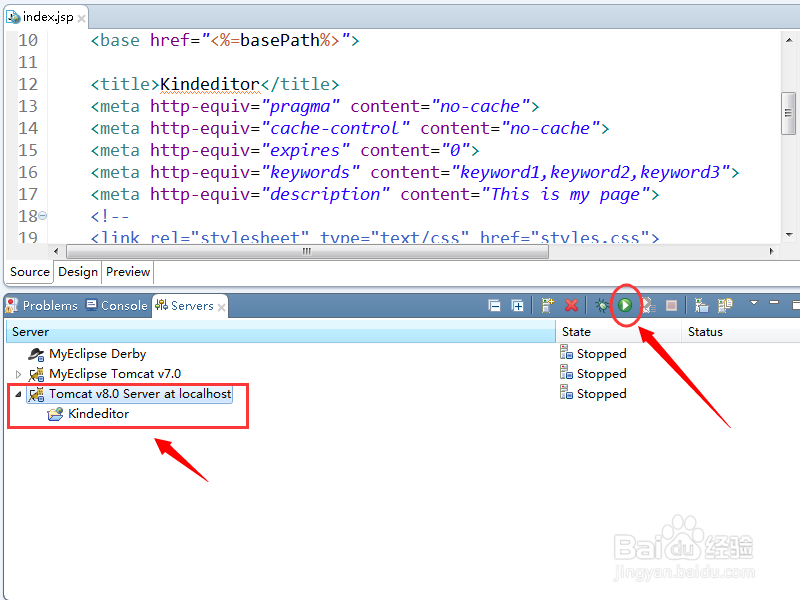Click the editor vertical scrollbar down arrow
Image resolution: width=800 pixels, height=600 pixels.
pyautogui.click(x=789, y=235)
